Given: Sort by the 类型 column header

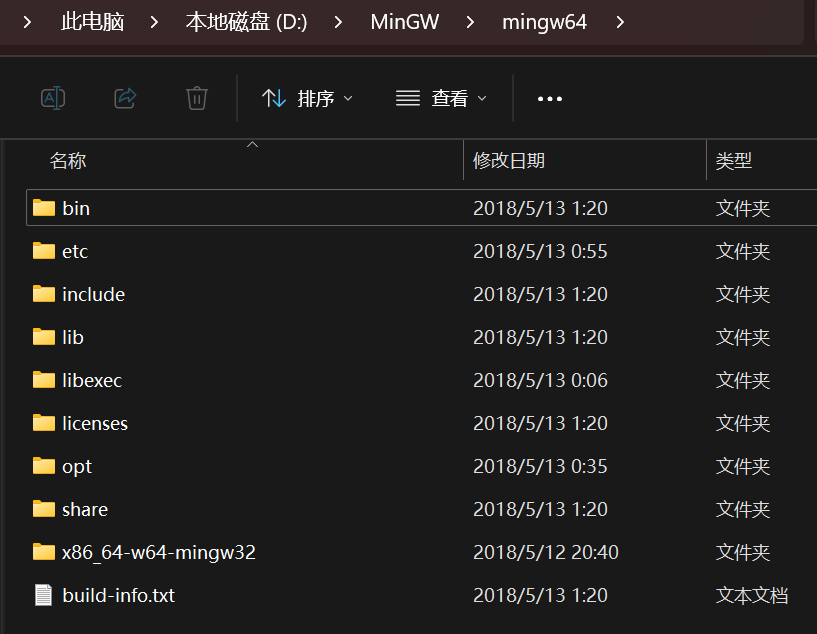Looking at the screenshot, I should tap(733, 160).
